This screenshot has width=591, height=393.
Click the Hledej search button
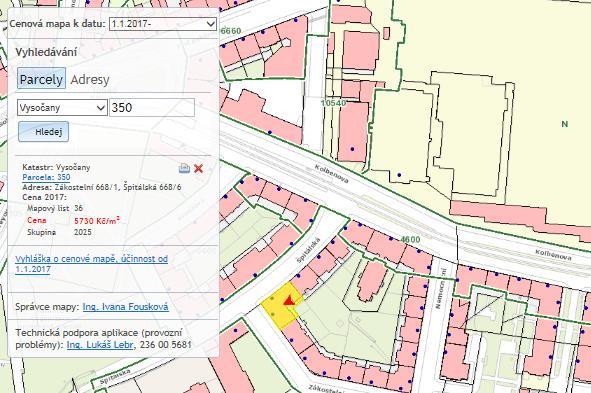coord(43,132)
